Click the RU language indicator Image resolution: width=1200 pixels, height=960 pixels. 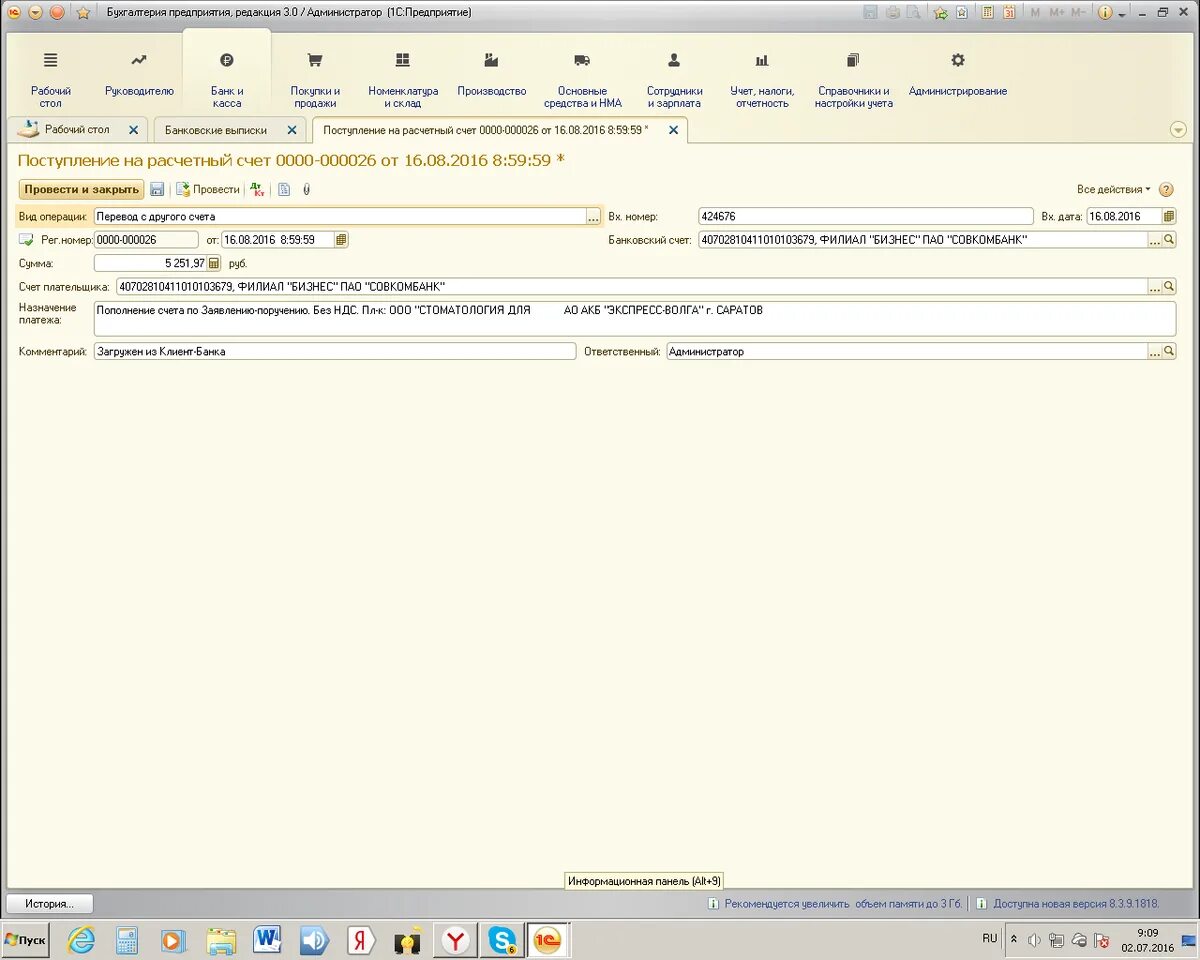pyautogui.click(x=989, y=938)
